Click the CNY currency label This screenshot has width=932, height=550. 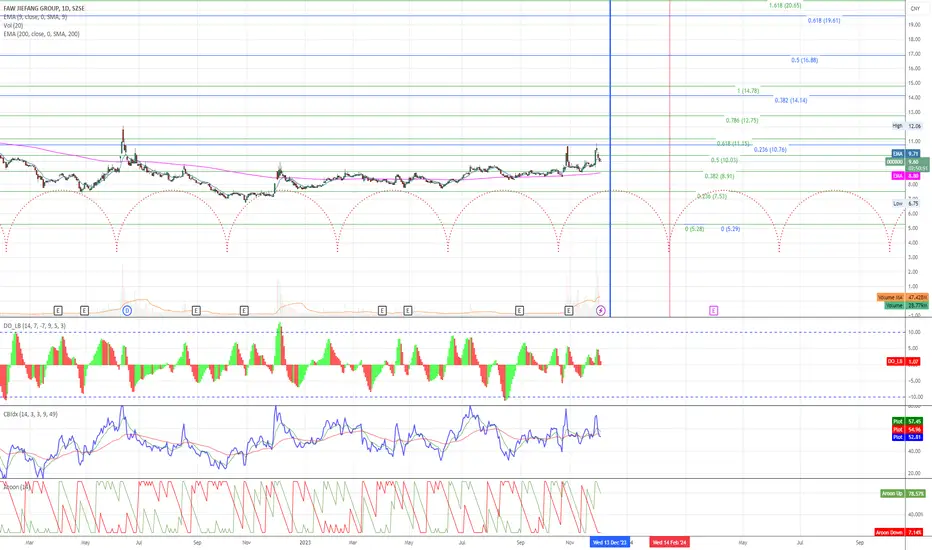[915, 8]
